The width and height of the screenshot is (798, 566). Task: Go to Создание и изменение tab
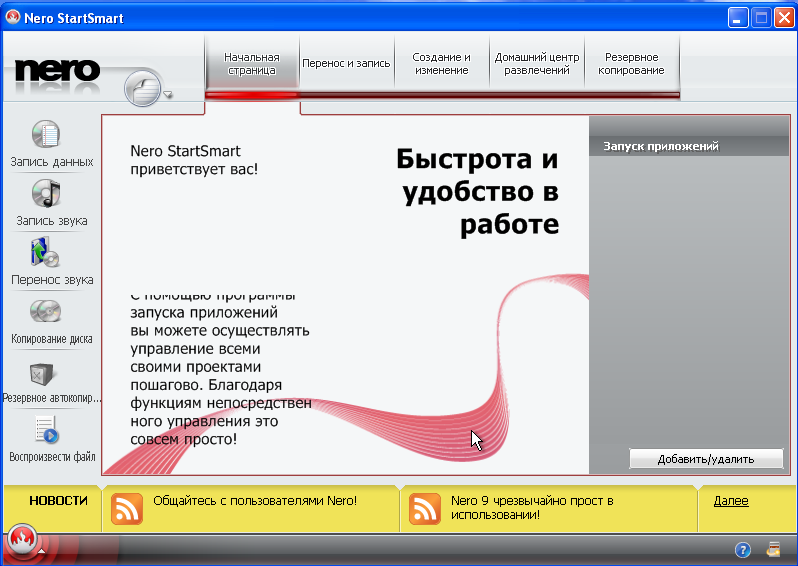[441, 64]
